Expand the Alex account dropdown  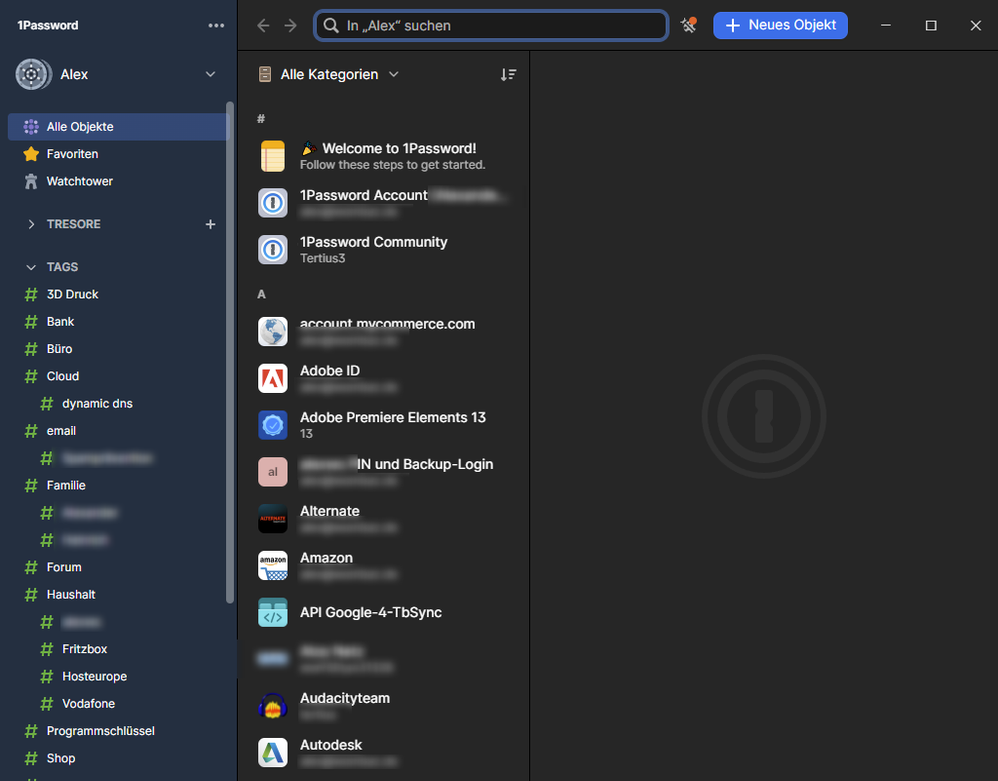[x=210, y=74]
